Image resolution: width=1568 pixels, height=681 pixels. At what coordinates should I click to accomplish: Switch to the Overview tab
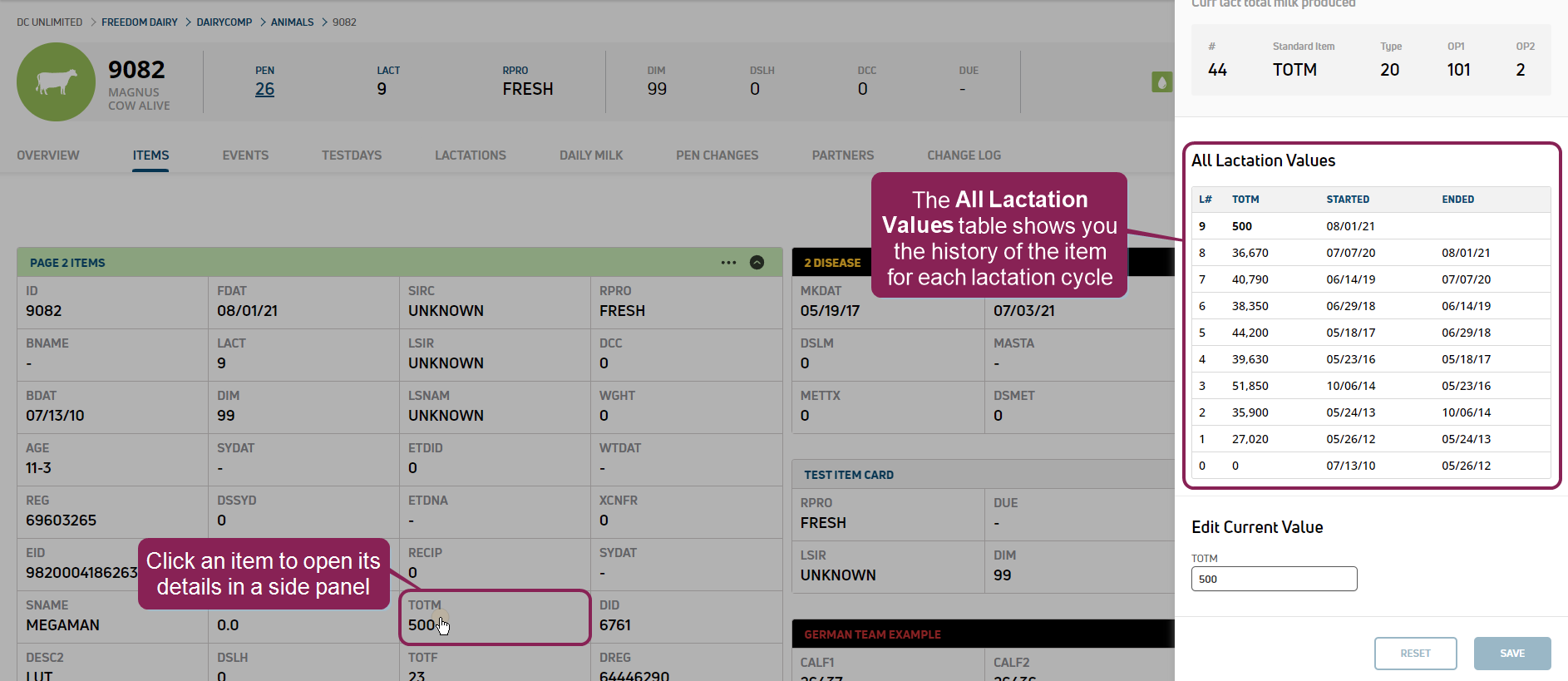point(48,155)
